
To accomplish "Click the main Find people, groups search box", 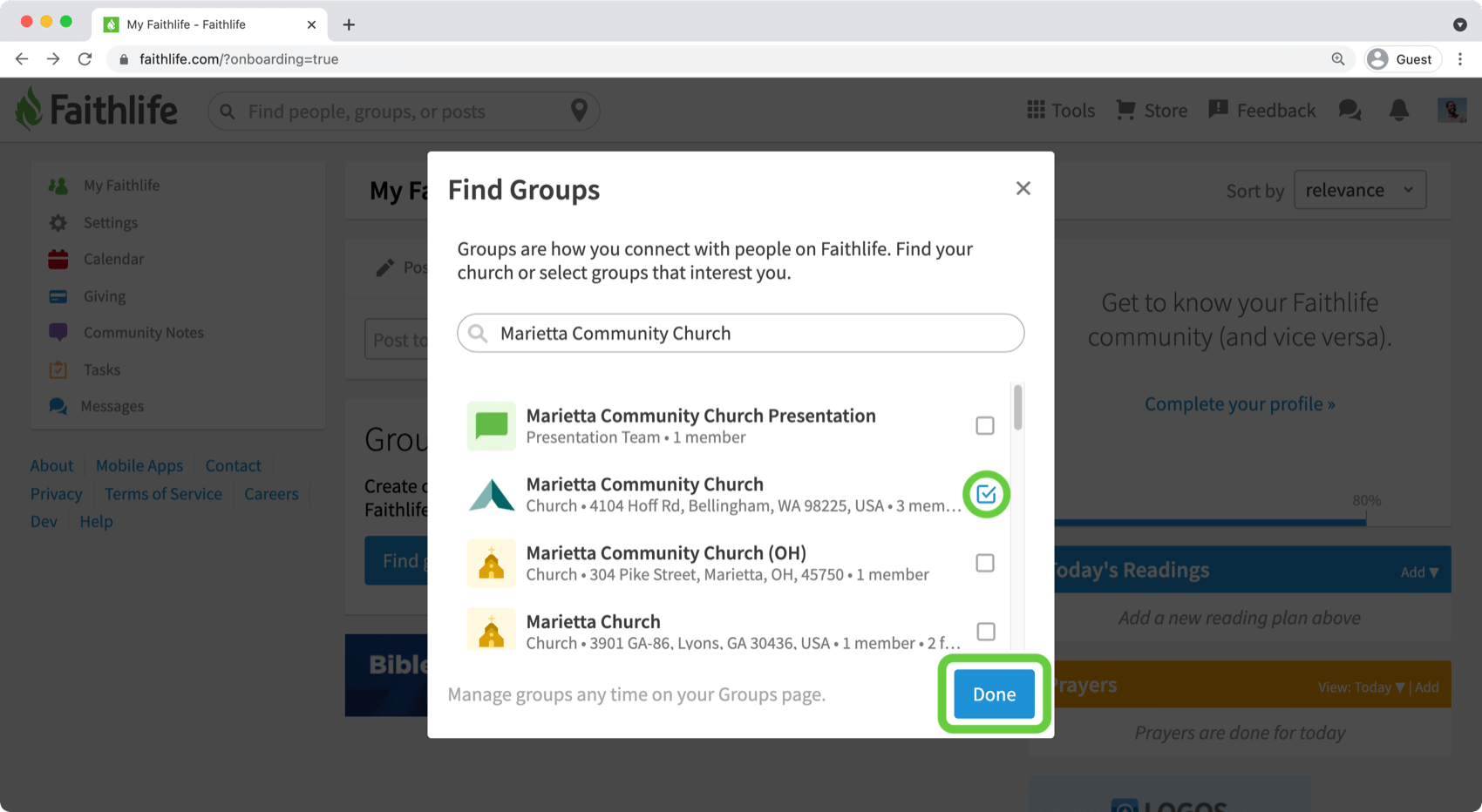I will pos(404,112).
